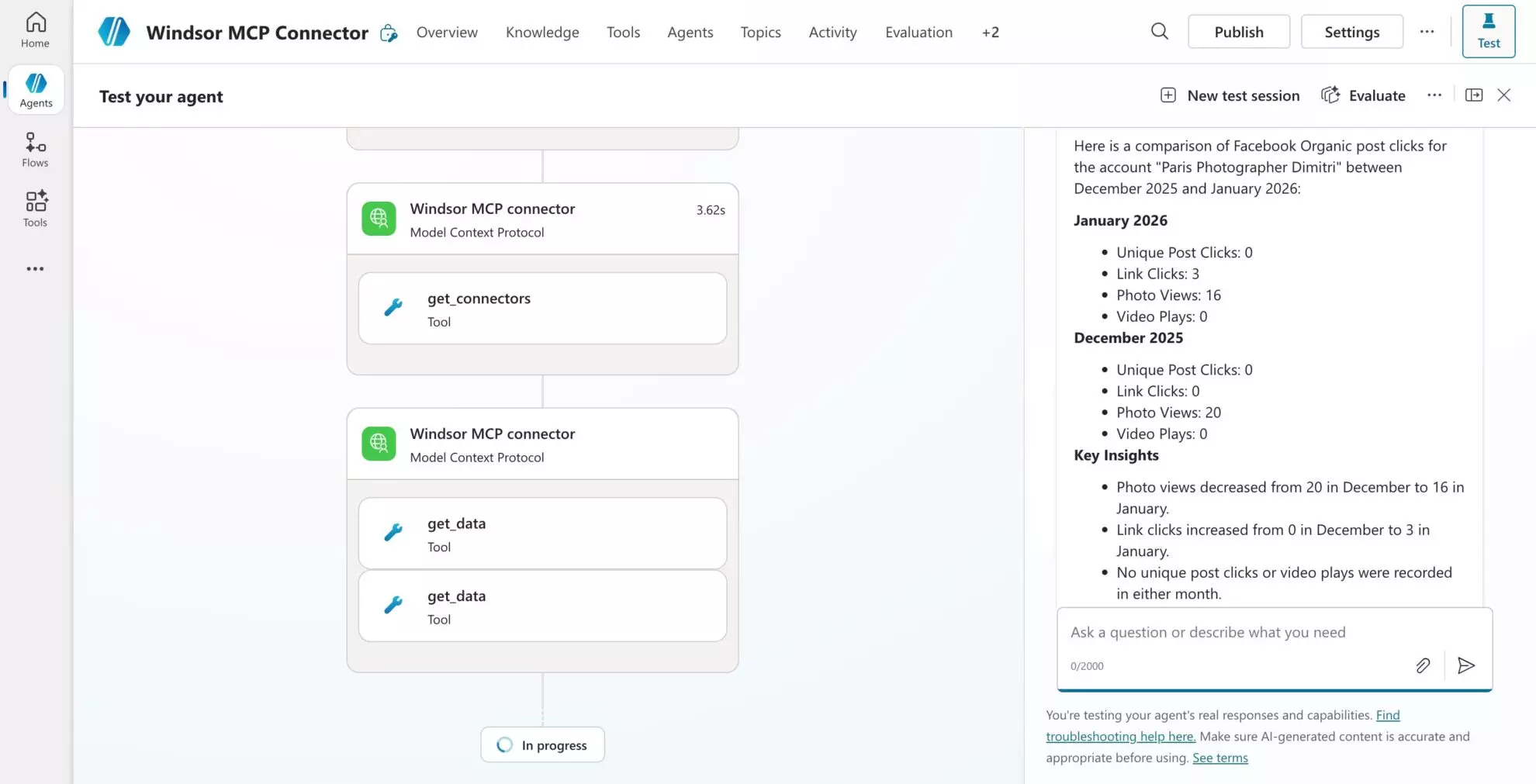
Task: Click the Home icon in sidebar
Action: (35, 30)
